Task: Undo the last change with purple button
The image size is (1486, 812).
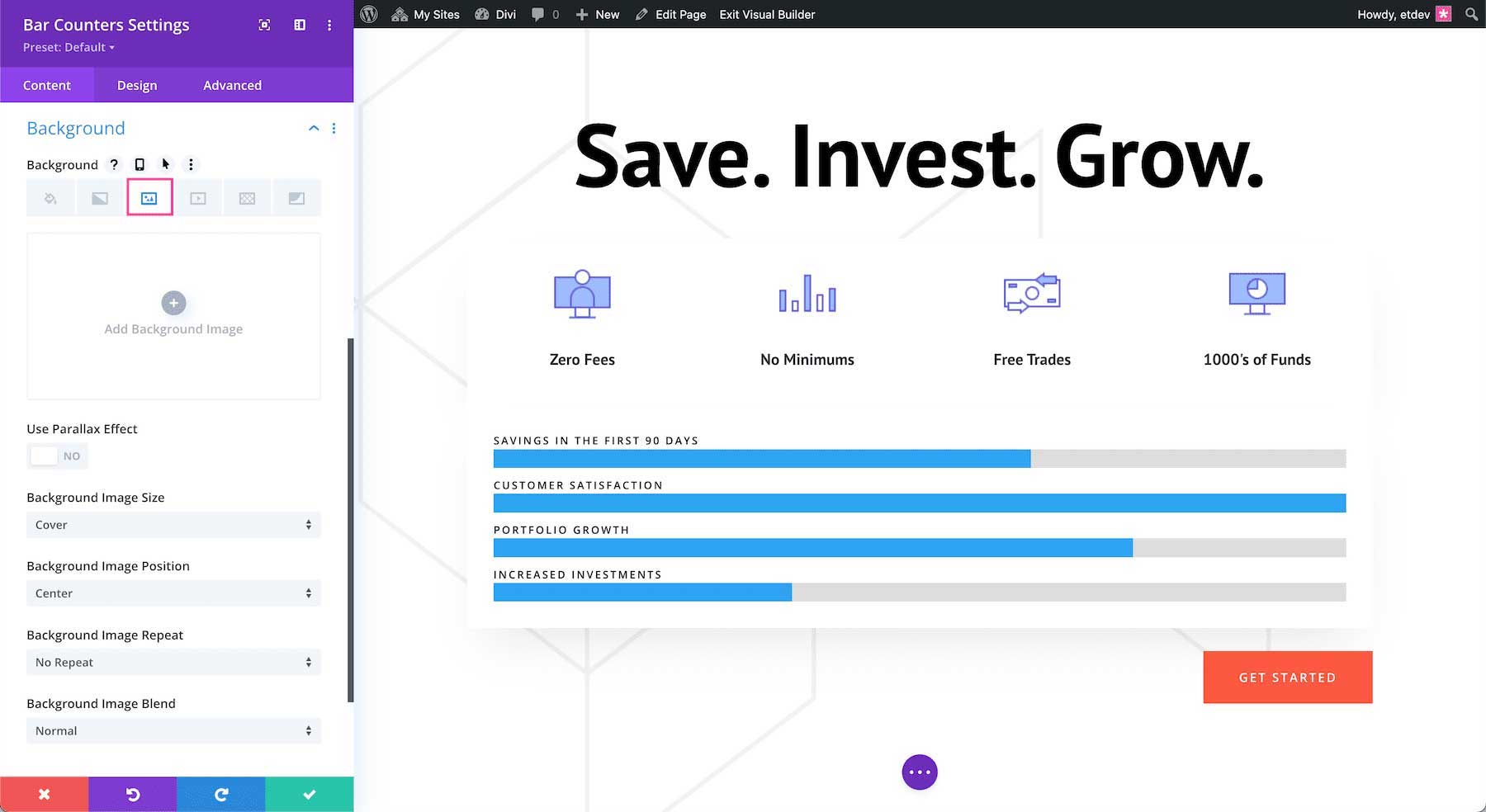Action: 132,794
